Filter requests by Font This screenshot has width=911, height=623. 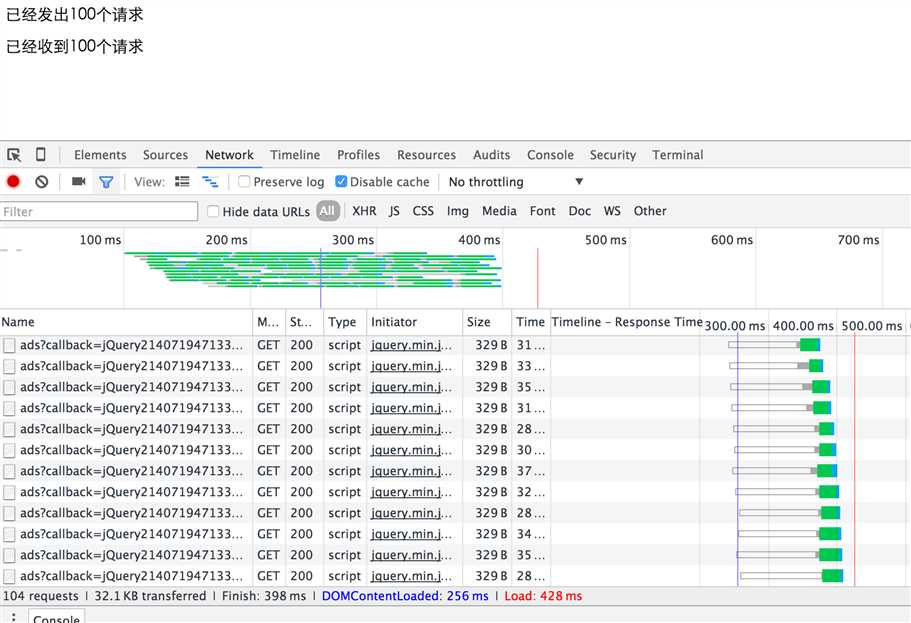543,211
